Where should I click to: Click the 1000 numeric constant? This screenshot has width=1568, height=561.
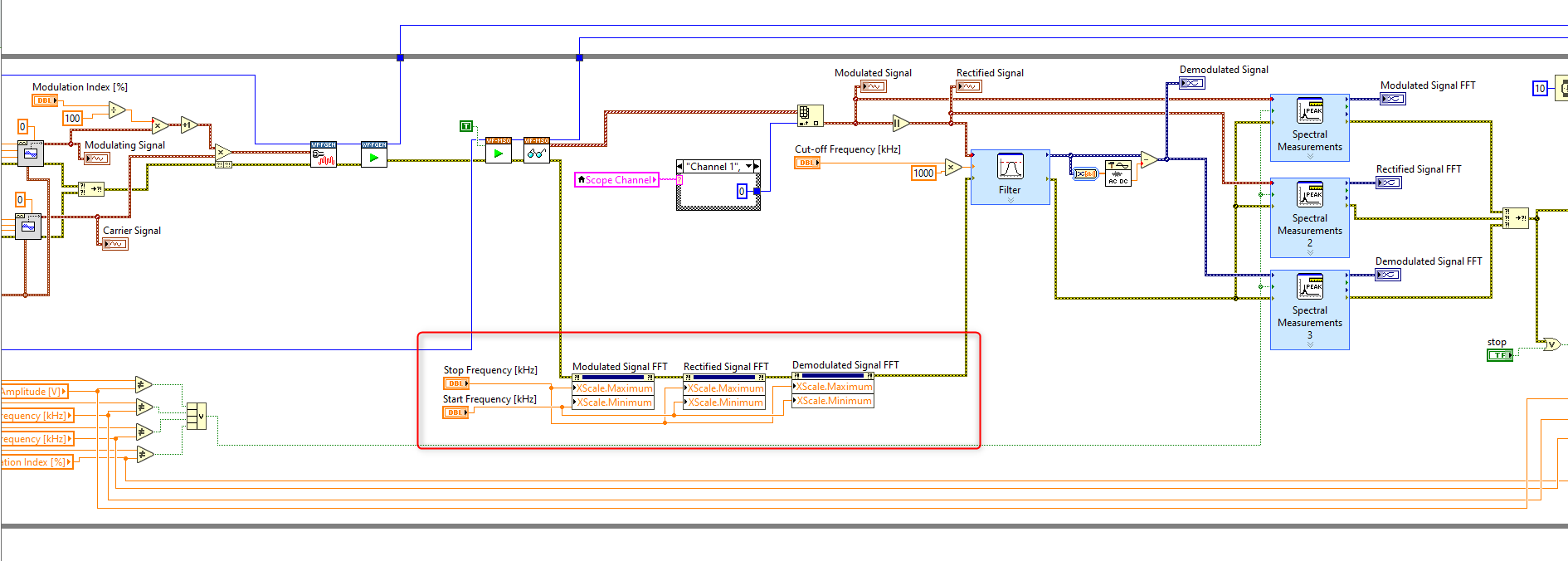click(923, 173)
